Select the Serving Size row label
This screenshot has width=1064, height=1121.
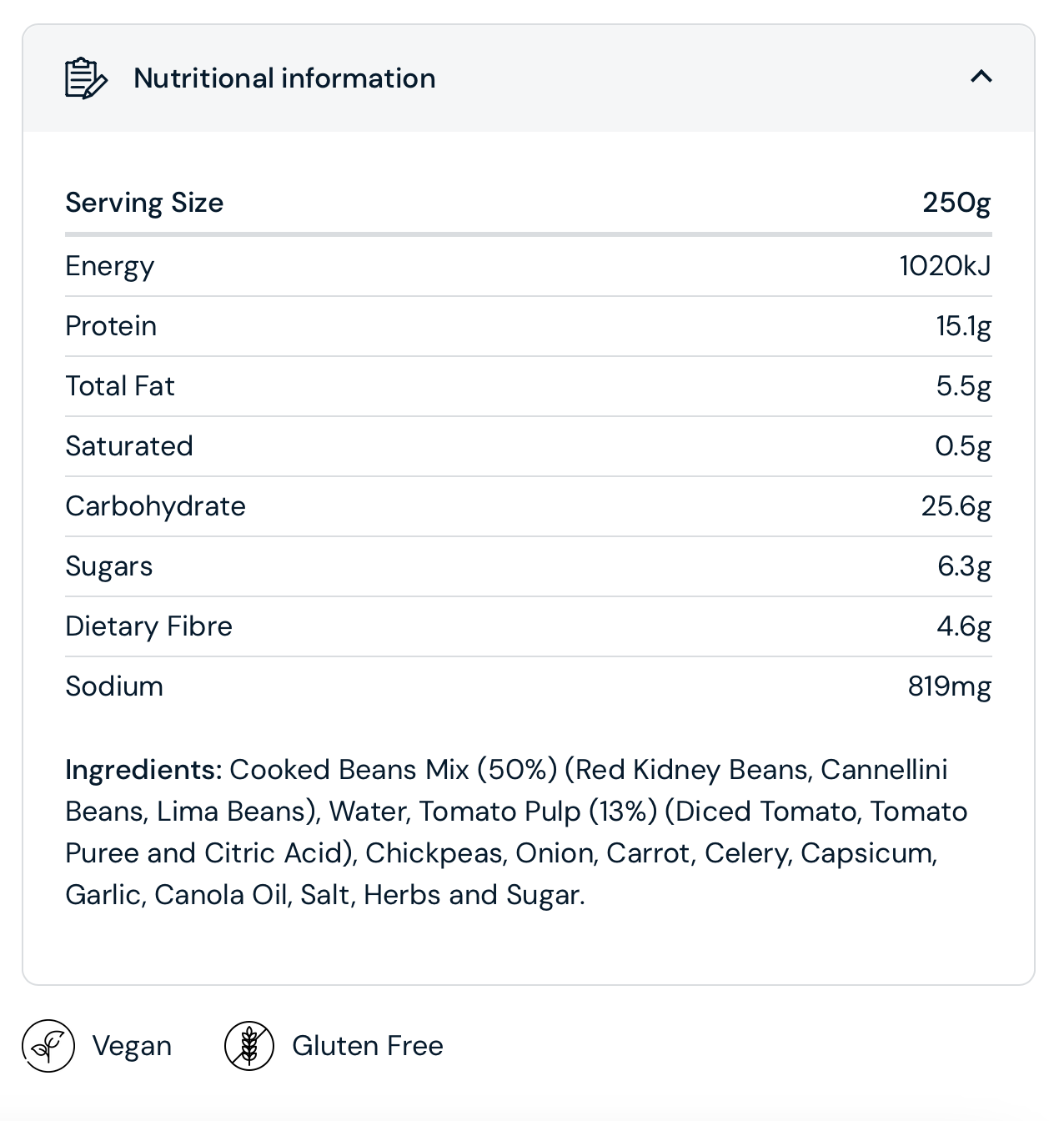144,203
